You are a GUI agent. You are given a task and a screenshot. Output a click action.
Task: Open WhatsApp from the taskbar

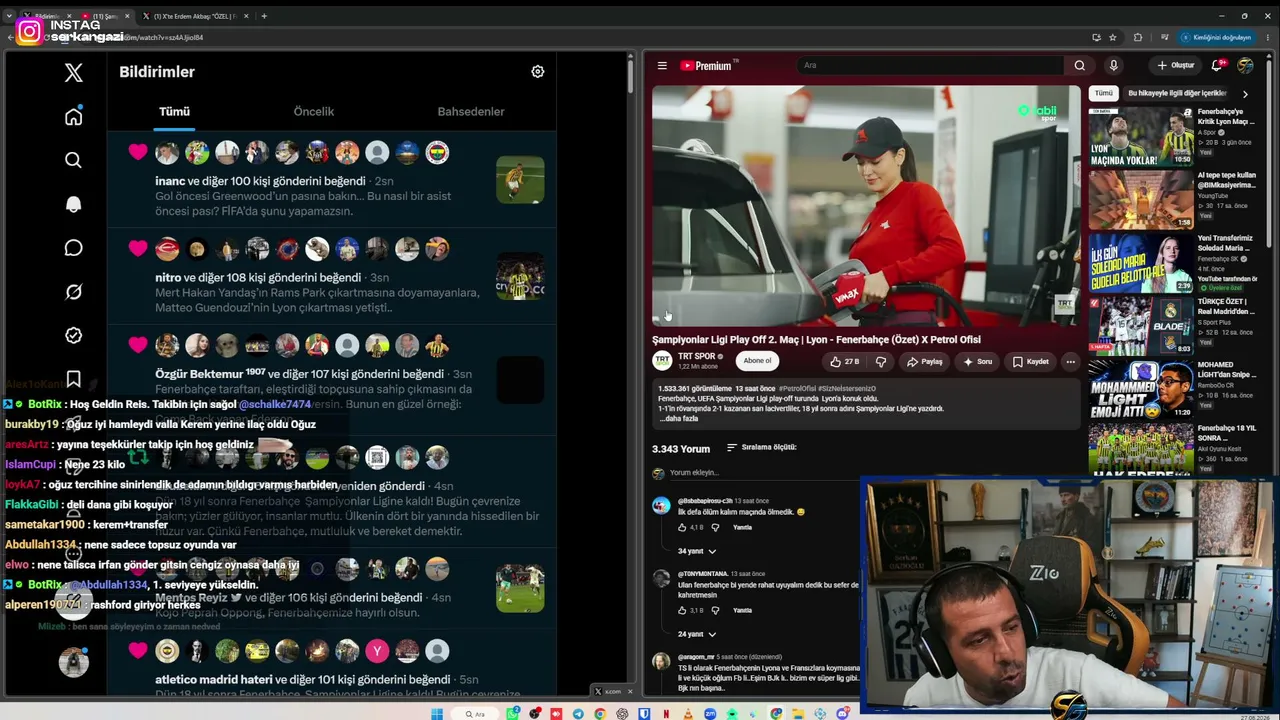coord(513,714)
